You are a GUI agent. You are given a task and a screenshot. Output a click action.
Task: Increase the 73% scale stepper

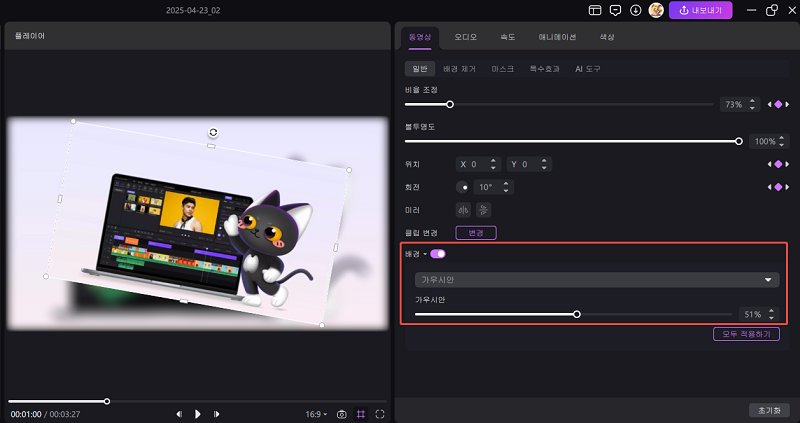[x=753, y=102]
